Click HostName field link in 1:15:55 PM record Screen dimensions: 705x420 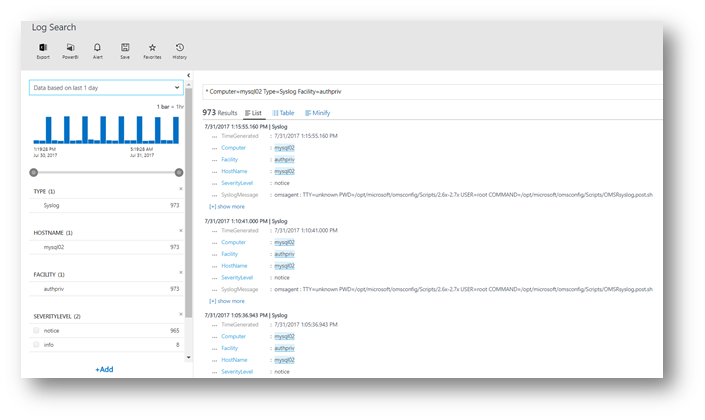click(234, 171)
